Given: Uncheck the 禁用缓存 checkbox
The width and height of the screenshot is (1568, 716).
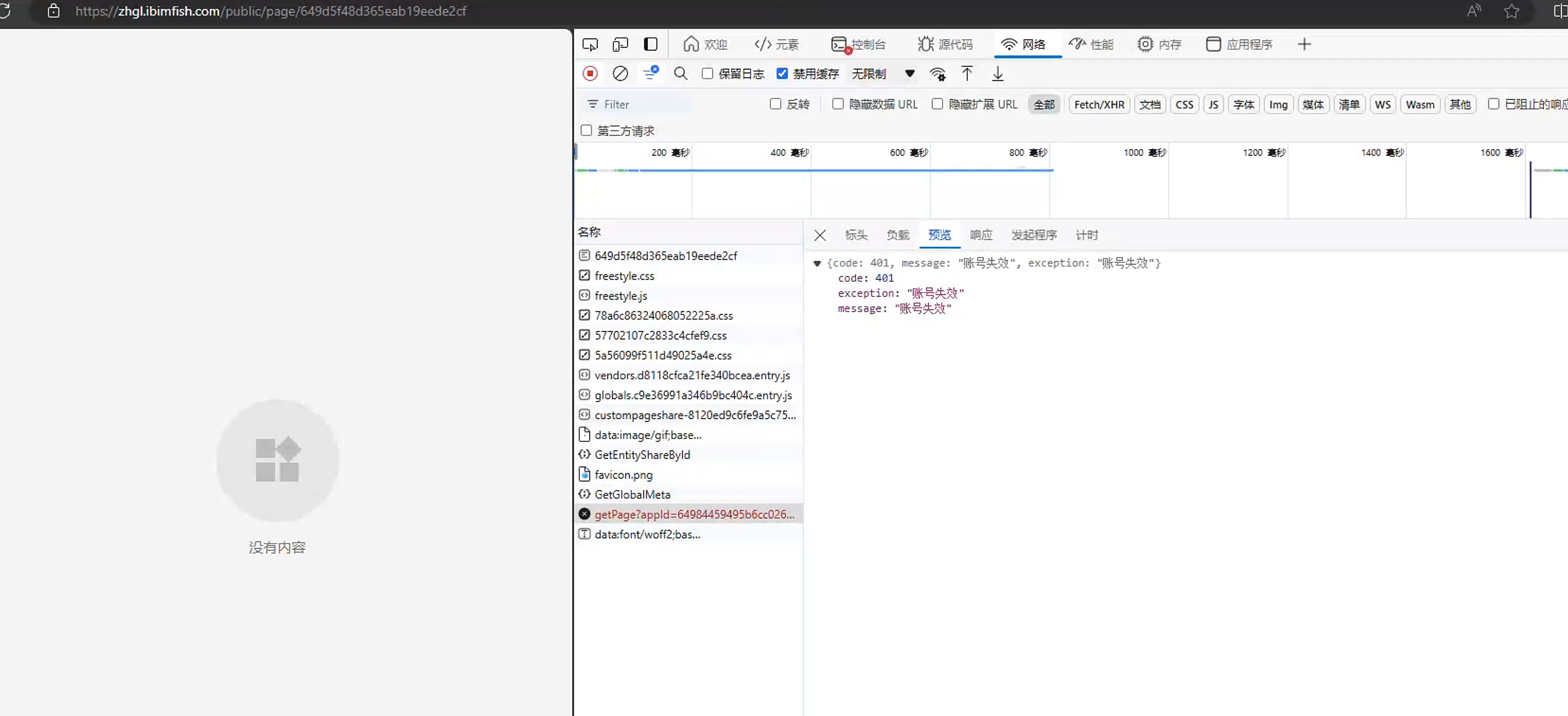Looking at the screenshot, I should click(782, 74).
